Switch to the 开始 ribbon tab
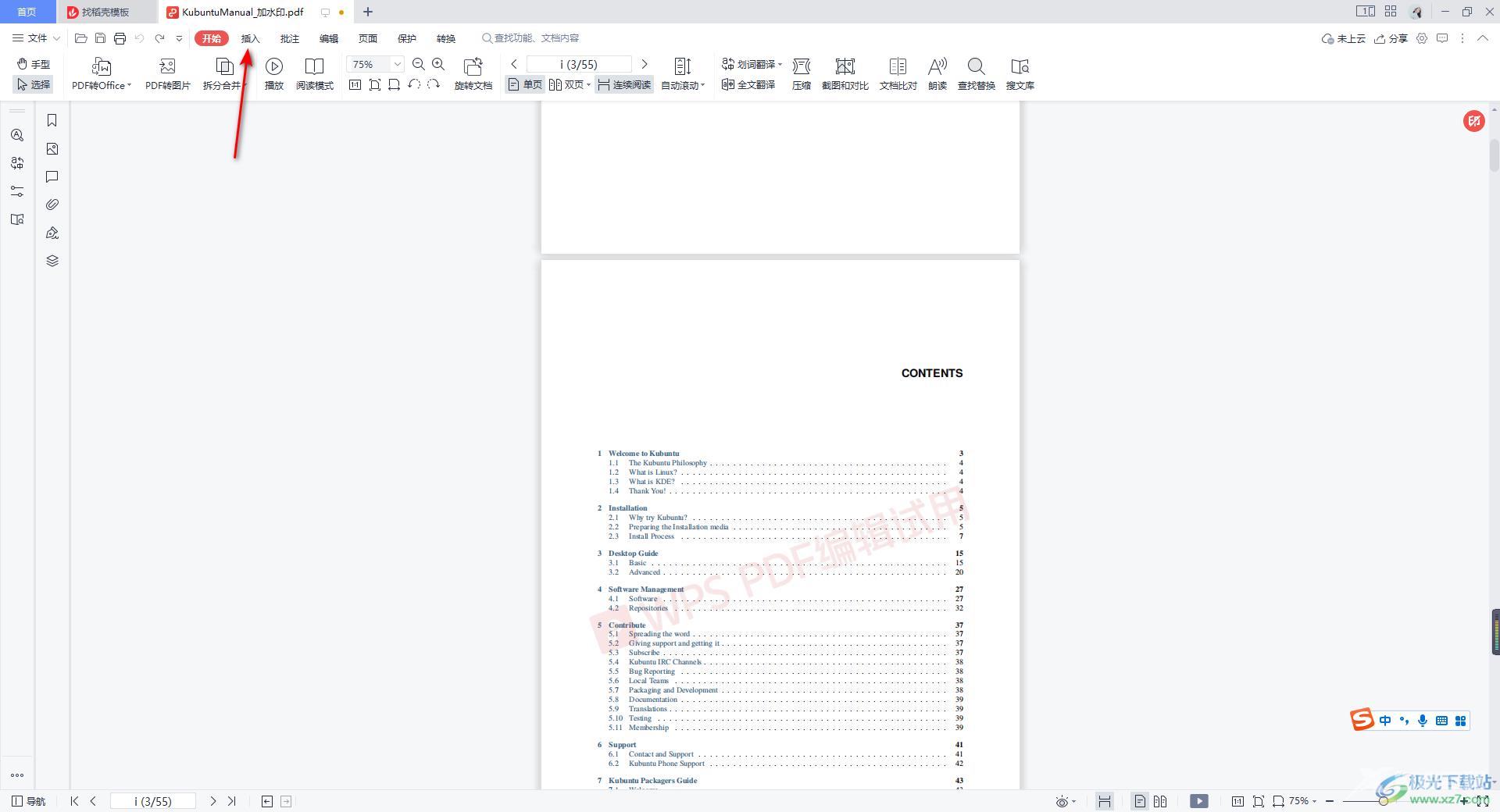Image resolution: width=1500 pixels, height=812 pixels. point(212,38)
